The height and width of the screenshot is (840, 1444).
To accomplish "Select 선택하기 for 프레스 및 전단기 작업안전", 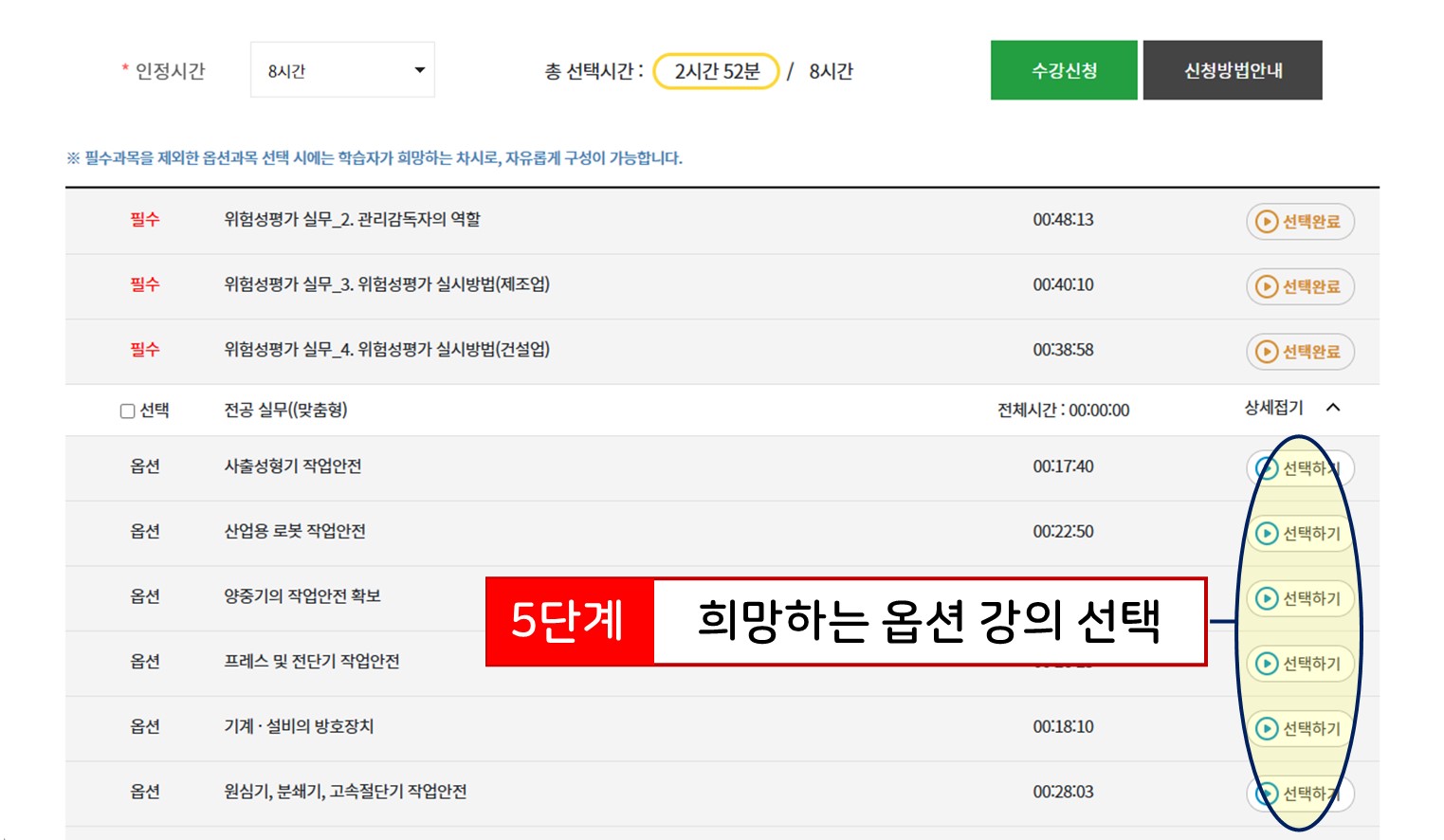I will click(x=1300, y=664).
